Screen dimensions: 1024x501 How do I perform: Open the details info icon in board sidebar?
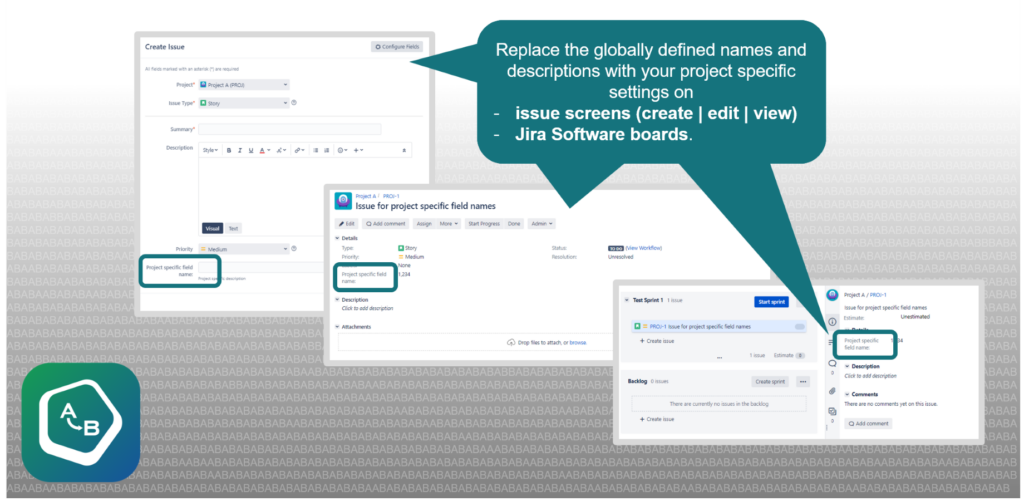click(832, 322)
